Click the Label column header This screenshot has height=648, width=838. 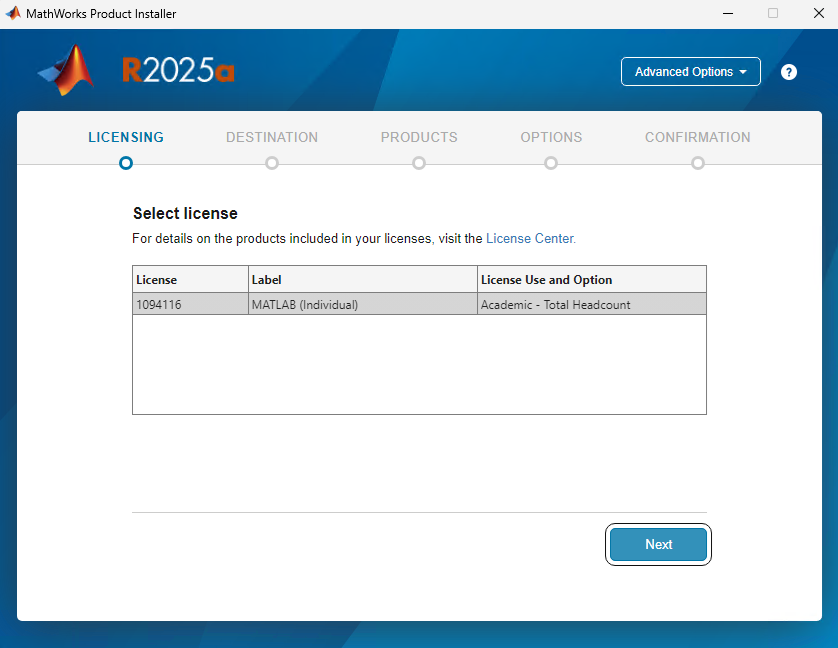[x=363, y=279]
